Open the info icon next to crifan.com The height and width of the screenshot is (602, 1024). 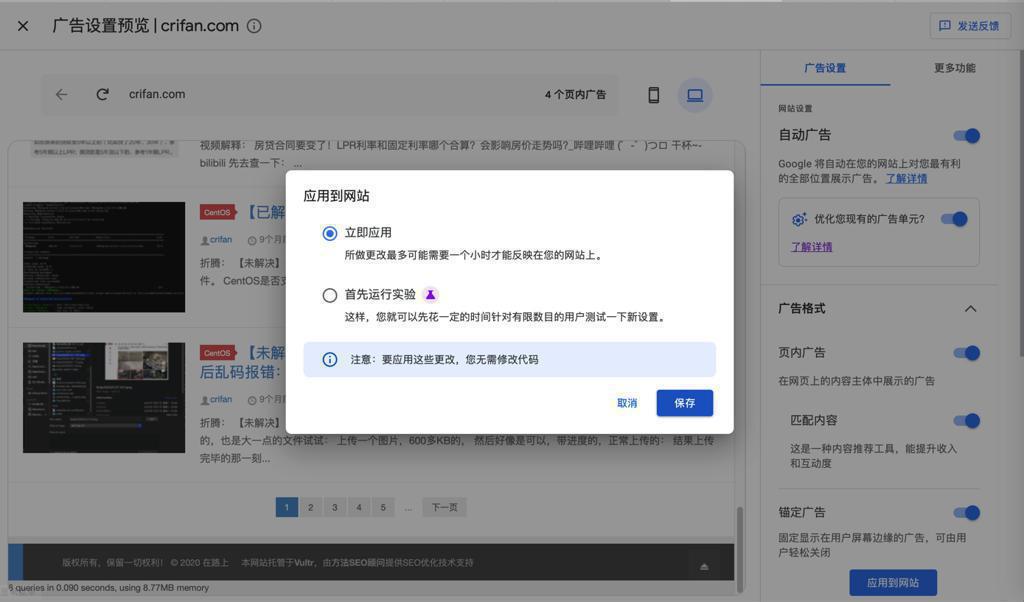pyautogui.click(x=254, y=26)
